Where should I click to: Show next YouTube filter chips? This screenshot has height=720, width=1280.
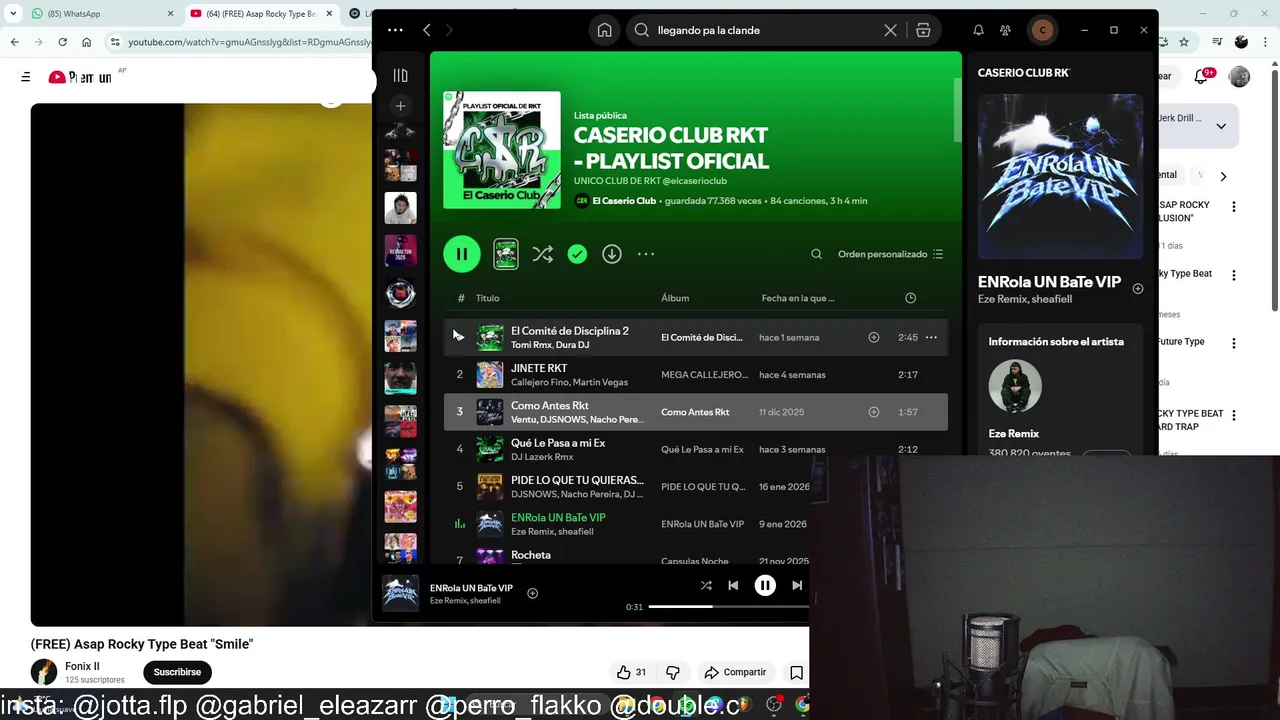(x=1223, y=176)
